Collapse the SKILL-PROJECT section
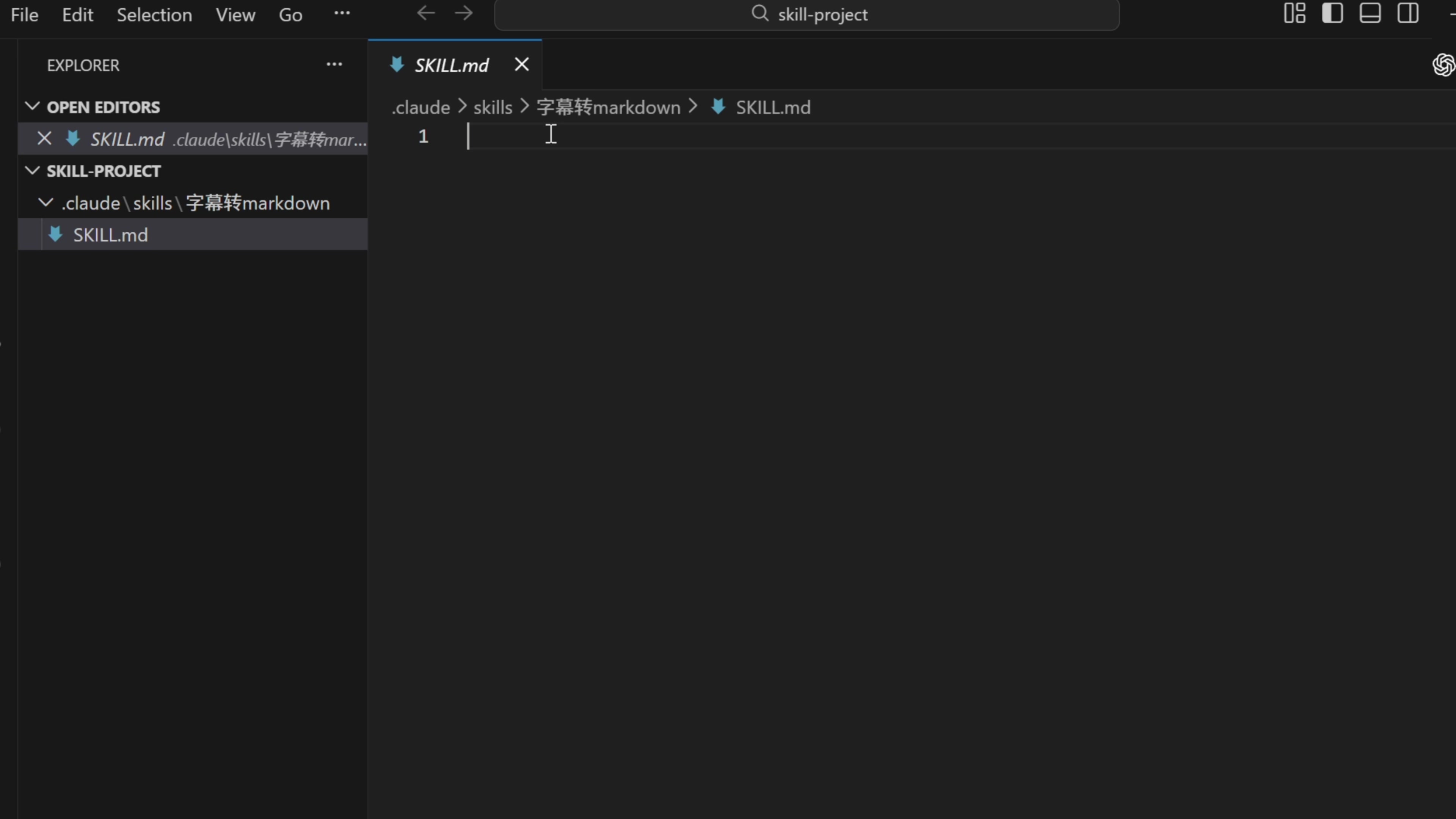 point(32,171)
